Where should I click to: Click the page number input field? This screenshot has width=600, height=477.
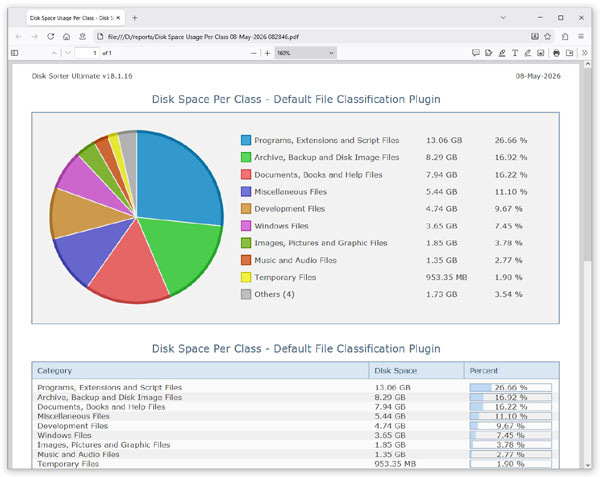click(87, 53)
